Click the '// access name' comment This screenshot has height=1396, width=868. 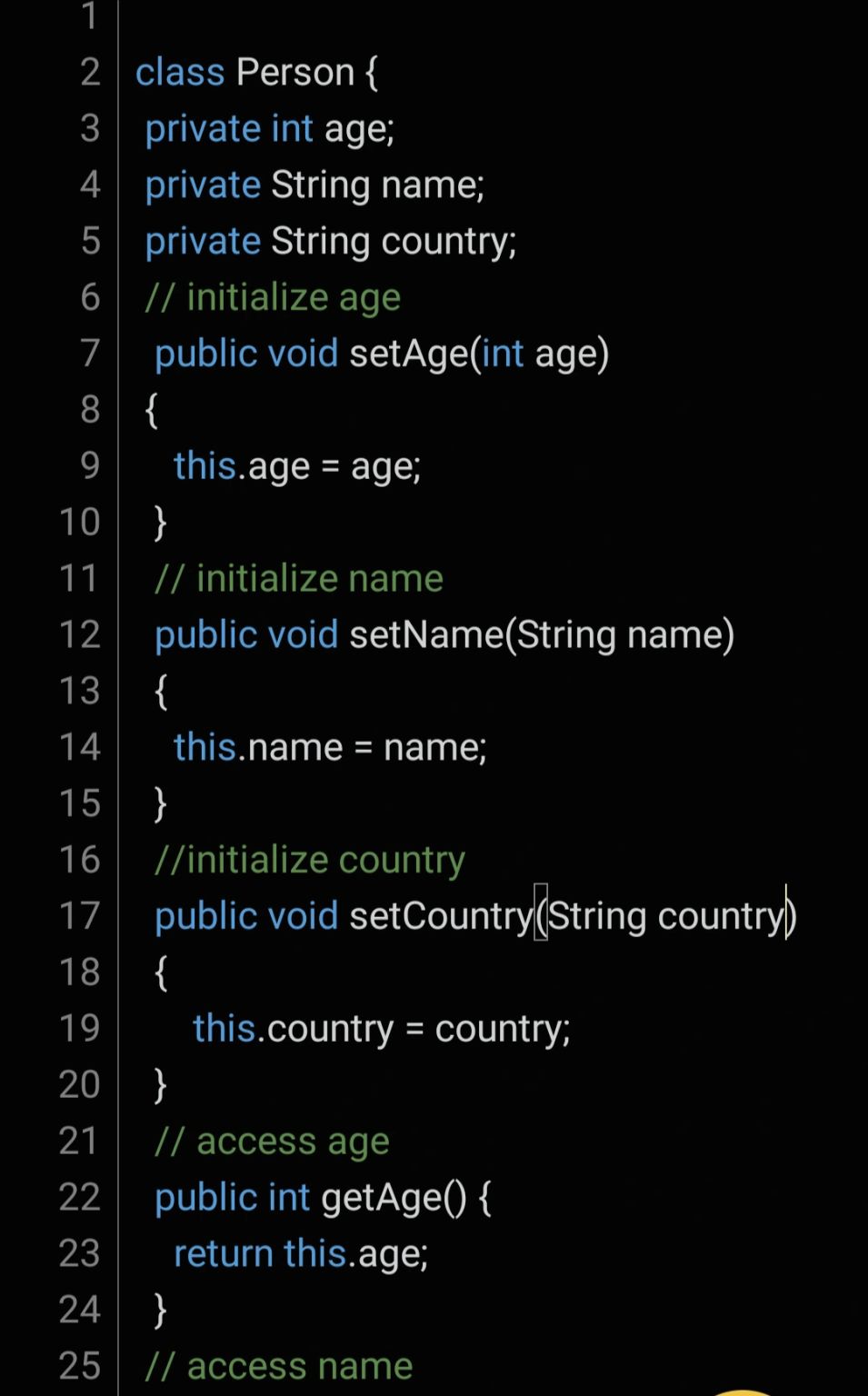pyautogui.click(x=279, y=1367)
